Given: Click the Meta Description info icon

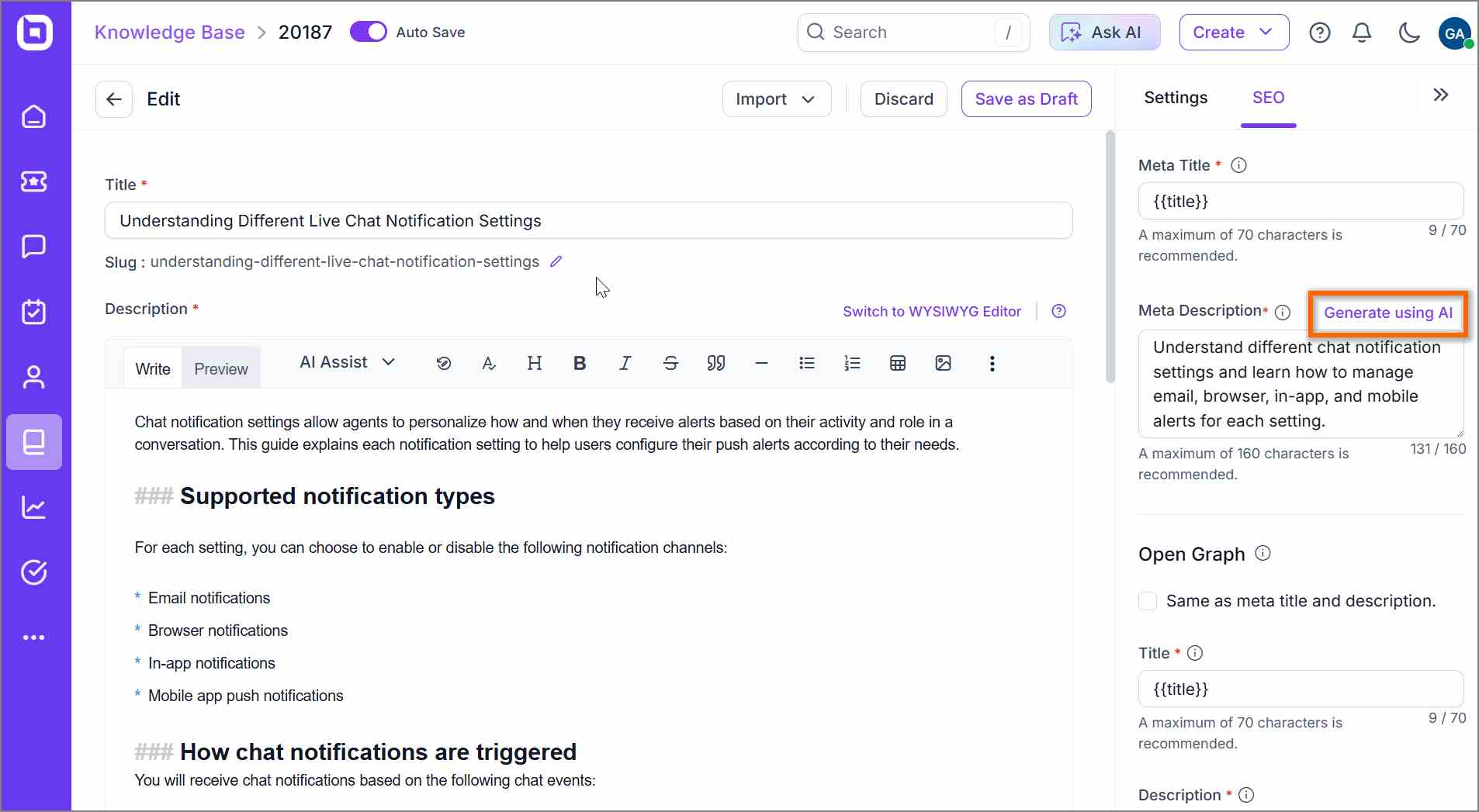Looking at the screenshot, I should click(x=1283, y=312).
